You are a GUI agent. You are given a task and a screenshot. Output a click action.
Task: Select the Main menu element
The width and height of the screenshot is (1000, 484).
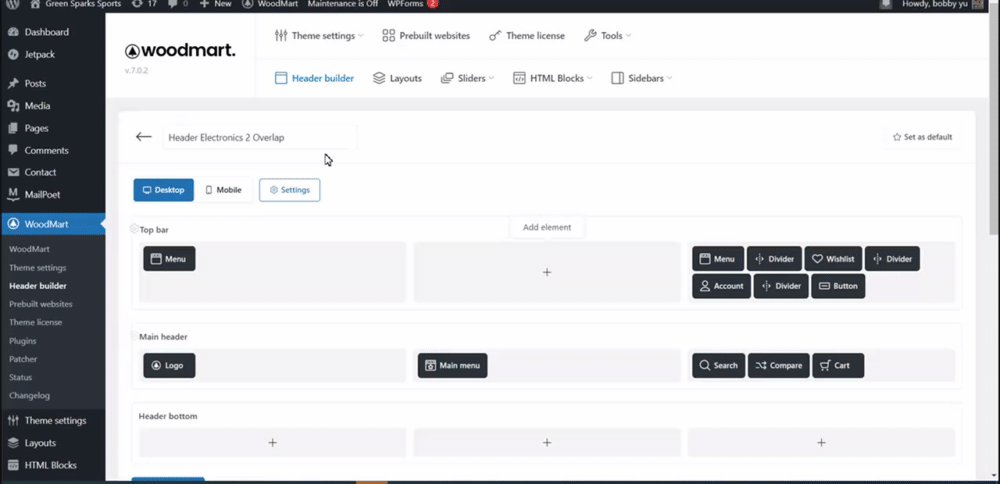click(453, 365)
